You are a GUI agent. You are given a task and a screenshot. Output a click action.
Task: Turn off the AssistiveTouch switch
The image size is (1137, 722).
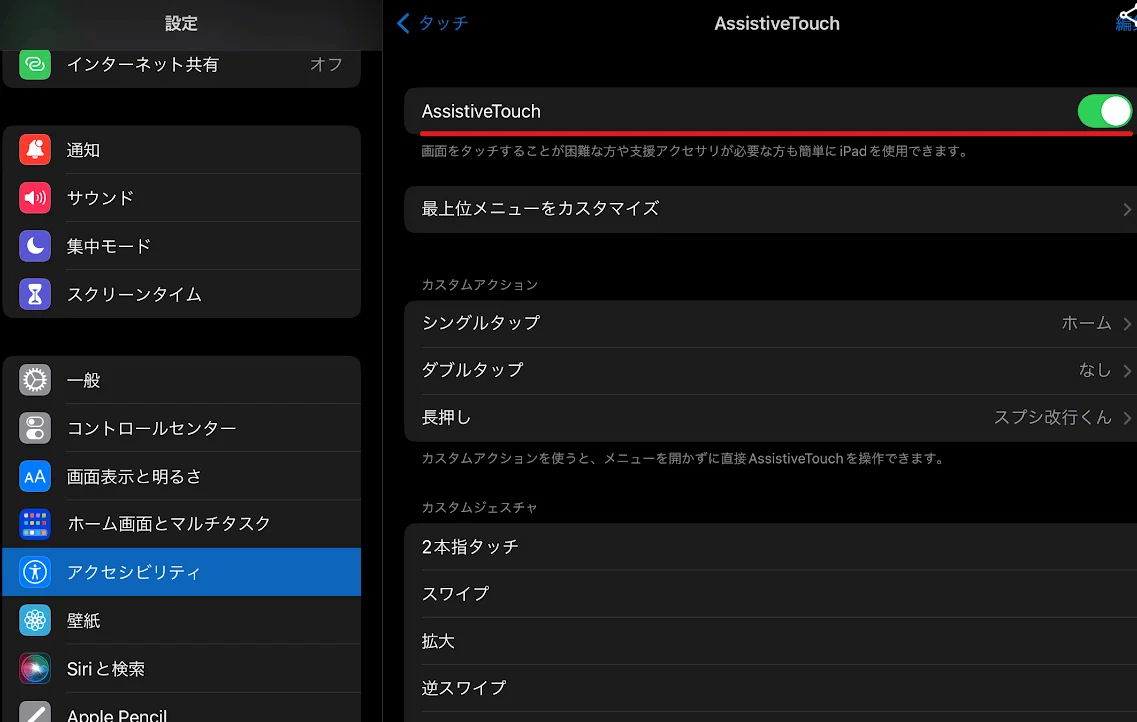click(x=1104, y=112)
